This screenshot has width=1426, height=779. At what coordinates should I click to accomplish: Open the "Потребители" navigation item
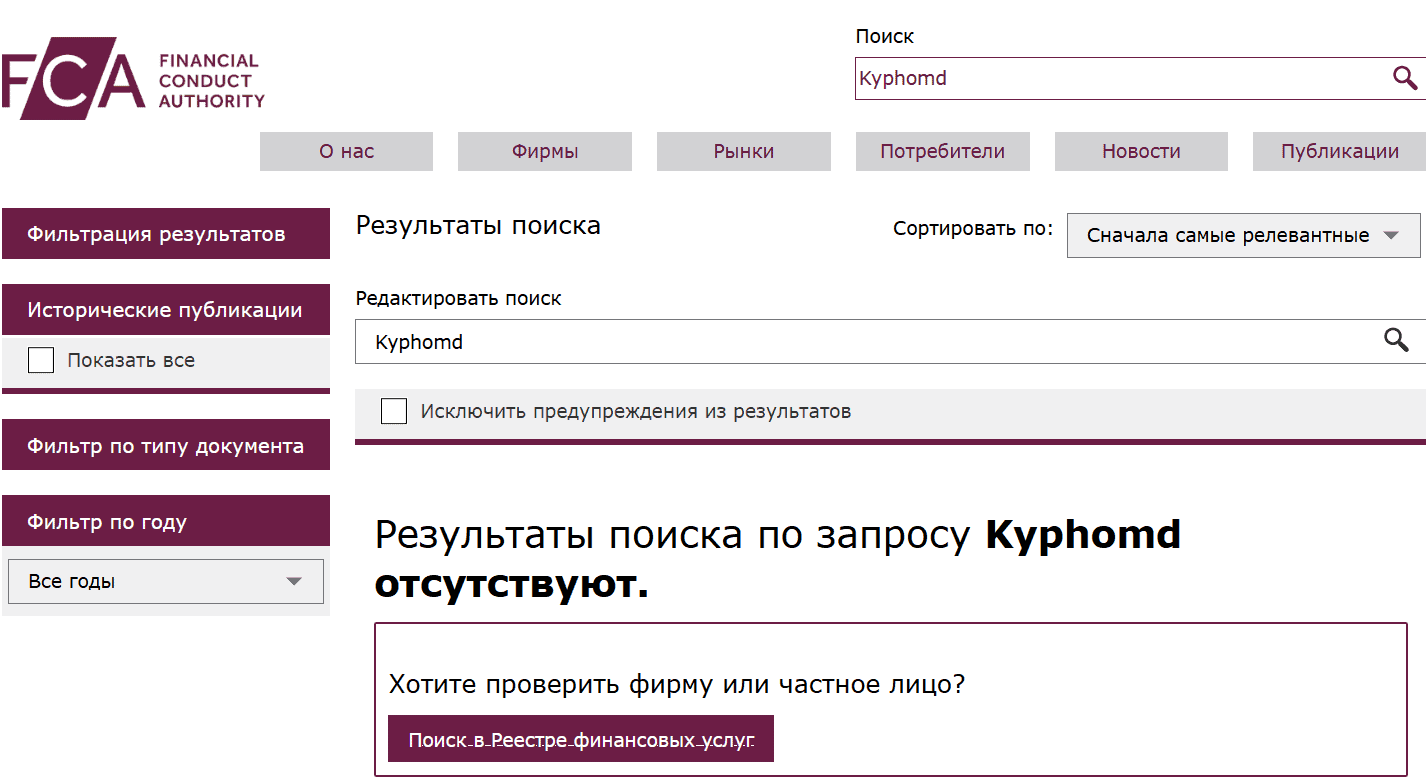click(x=942, y=151)
